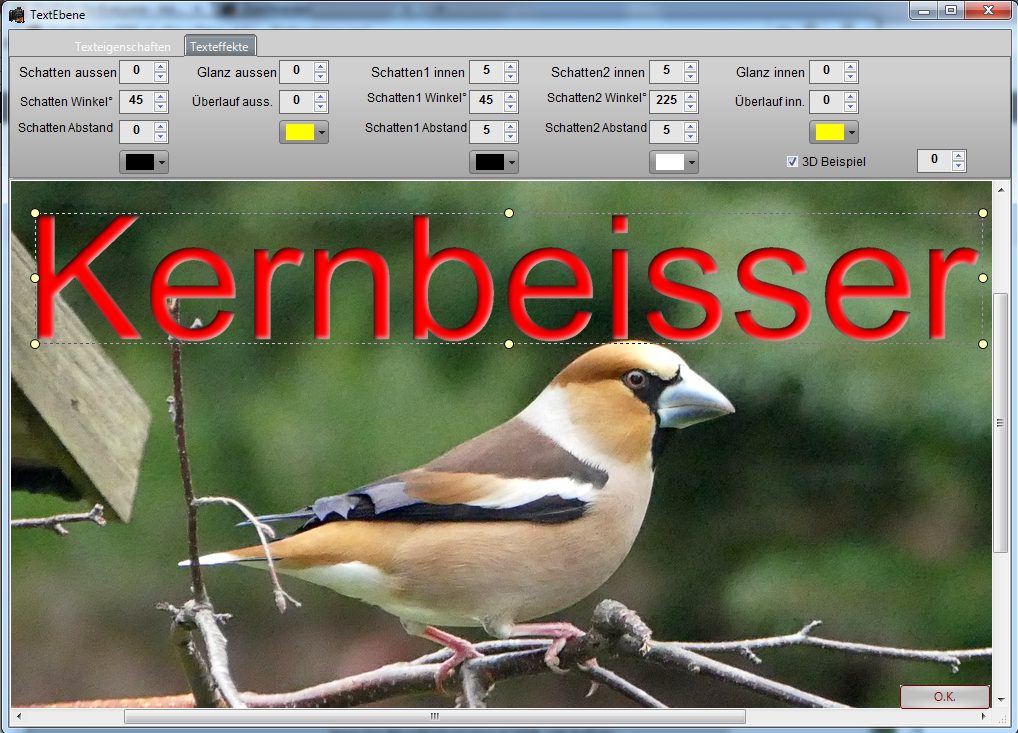
Task: Increase the 3D Beispiel number spinner
Action: point(959,156)
